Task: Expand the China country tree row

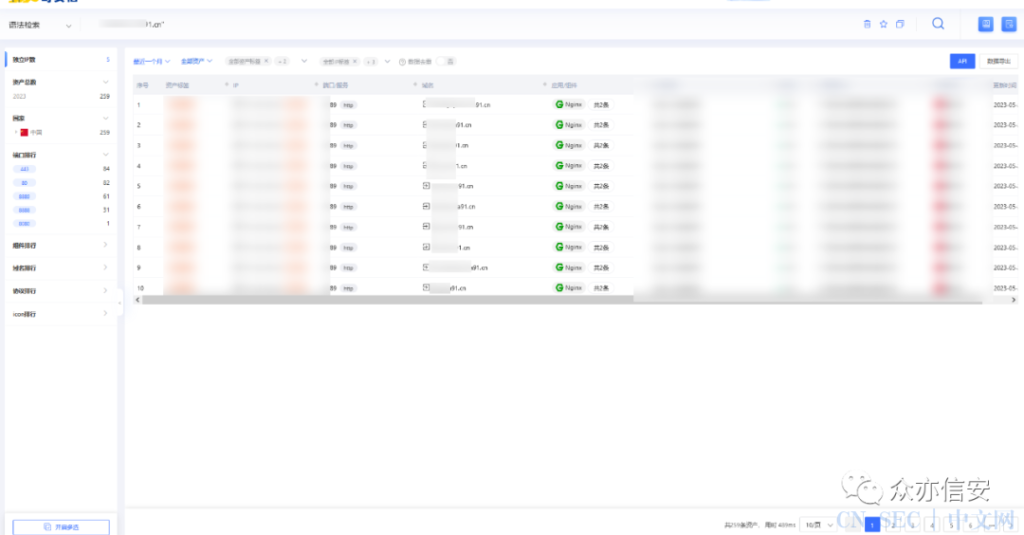Action: [16, 133]
